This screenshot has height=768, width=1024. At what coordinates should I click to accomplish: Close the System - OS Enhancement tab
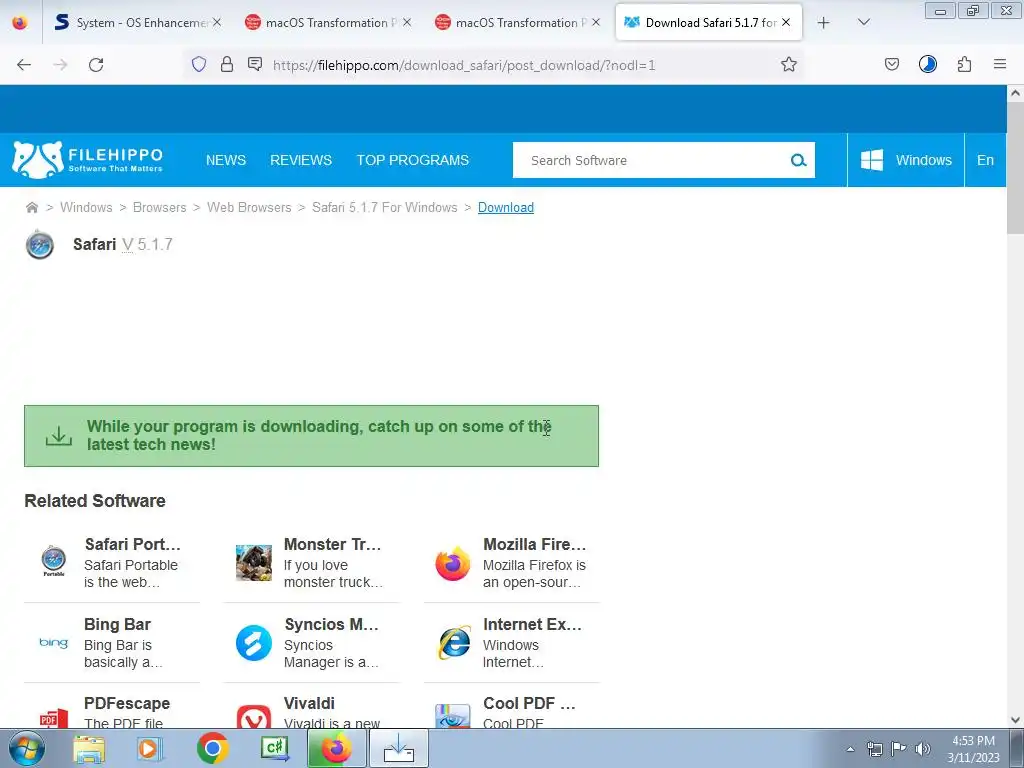coord(217,22)
